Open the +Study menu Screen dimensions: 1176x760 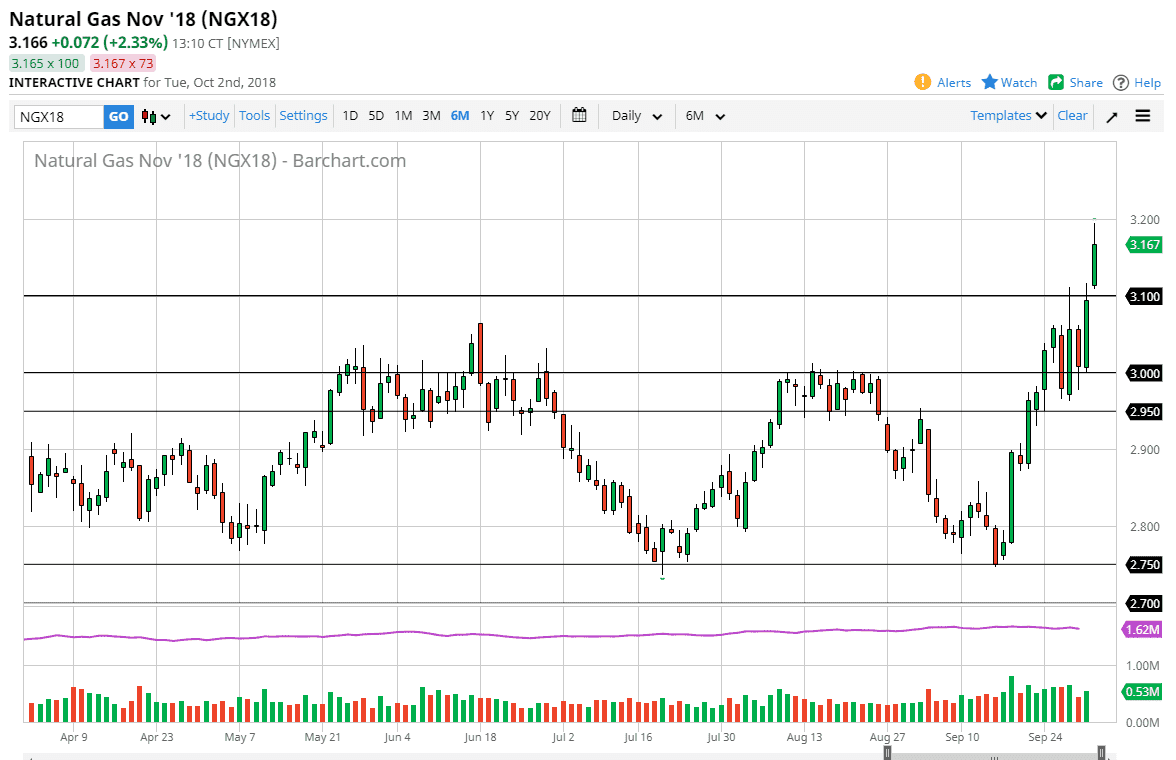(x=208, y=116)
